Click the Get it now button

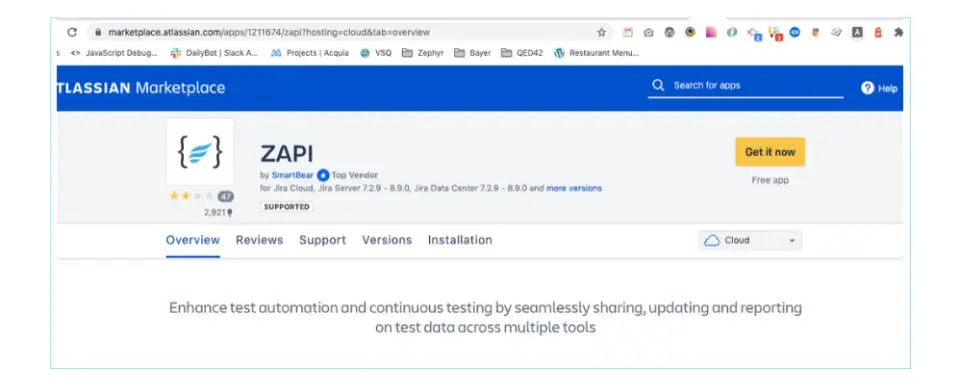point(770,152)
